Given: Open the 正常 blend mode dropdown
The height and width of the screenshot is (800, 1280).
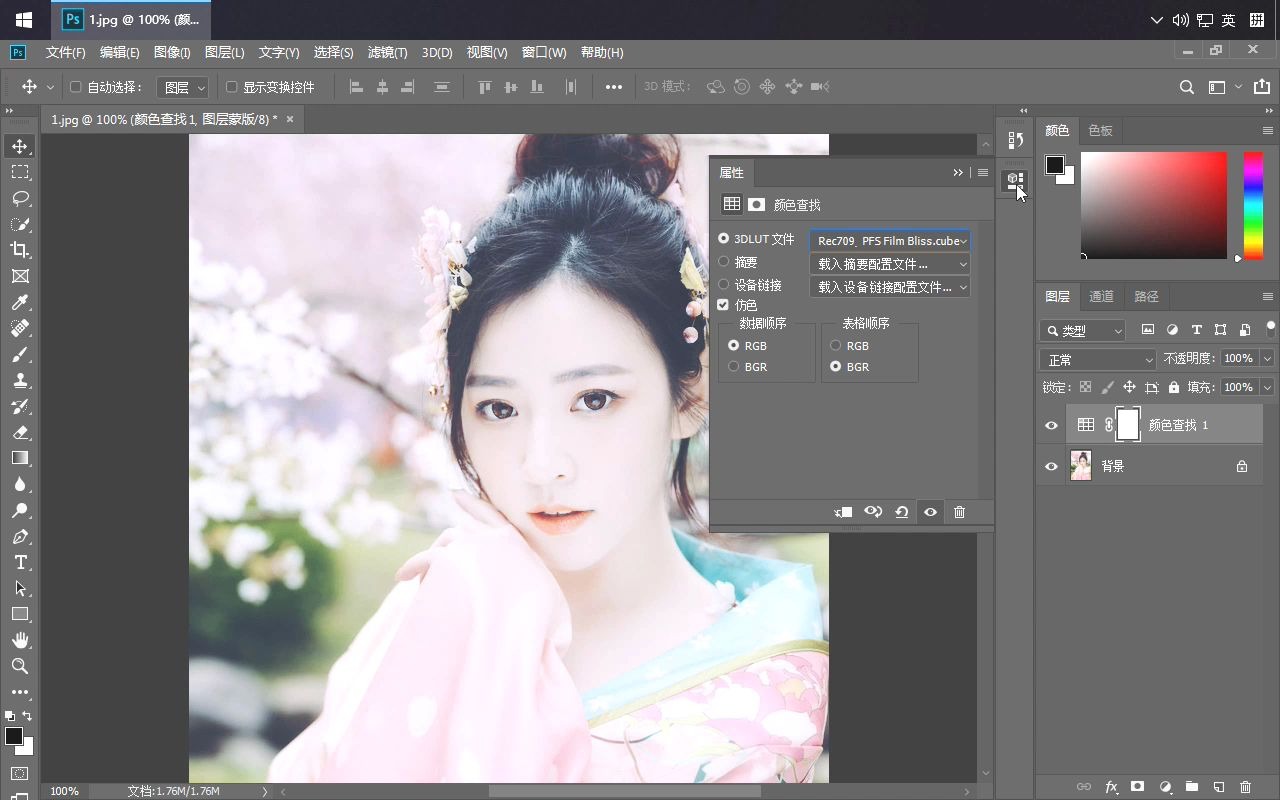Looking at the screenshot, I should click(1098, 360).
